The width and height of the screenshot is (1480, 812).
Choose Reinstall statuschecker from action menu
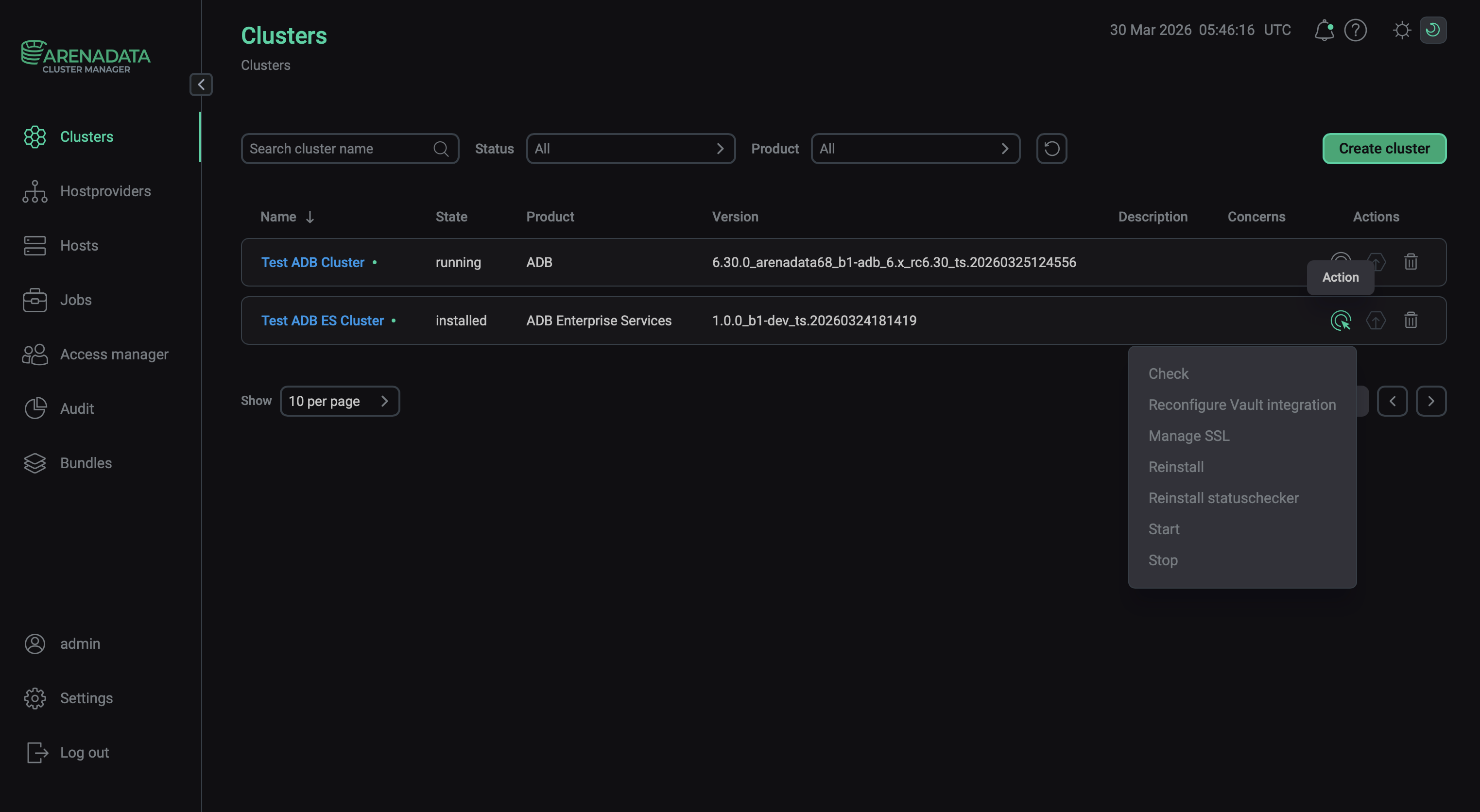coord(1223,497)
